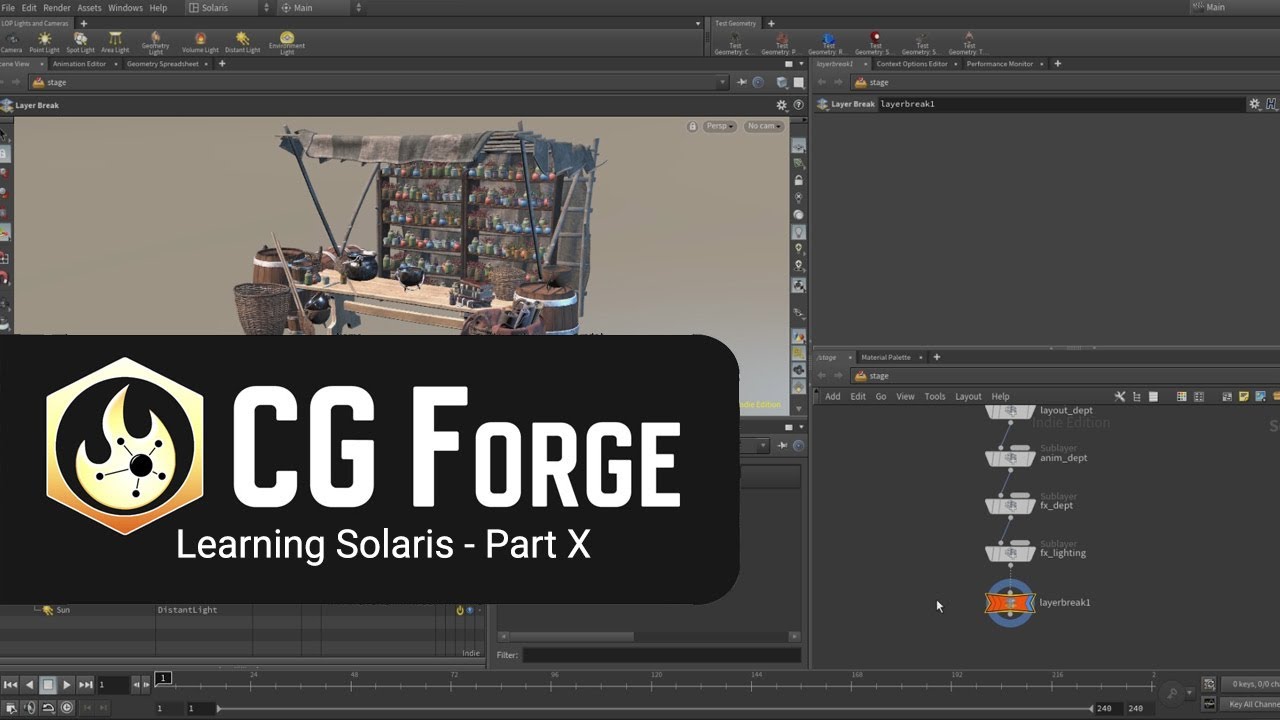Add a Spot Light from the shelf
The image size is (1280, 720).
pos(80,42)
